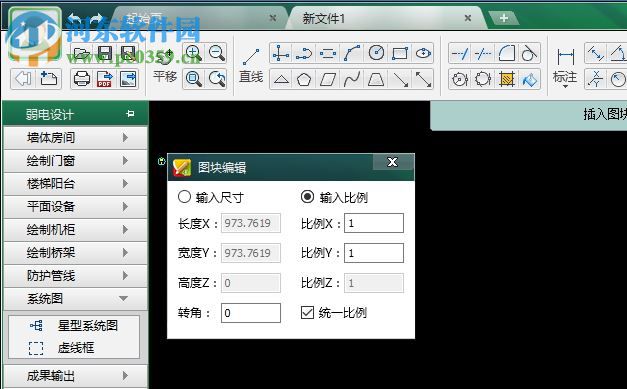The image size is (627, 389).
Task: Click the save-as floppy with pencil icon
Action: (128, 54)
